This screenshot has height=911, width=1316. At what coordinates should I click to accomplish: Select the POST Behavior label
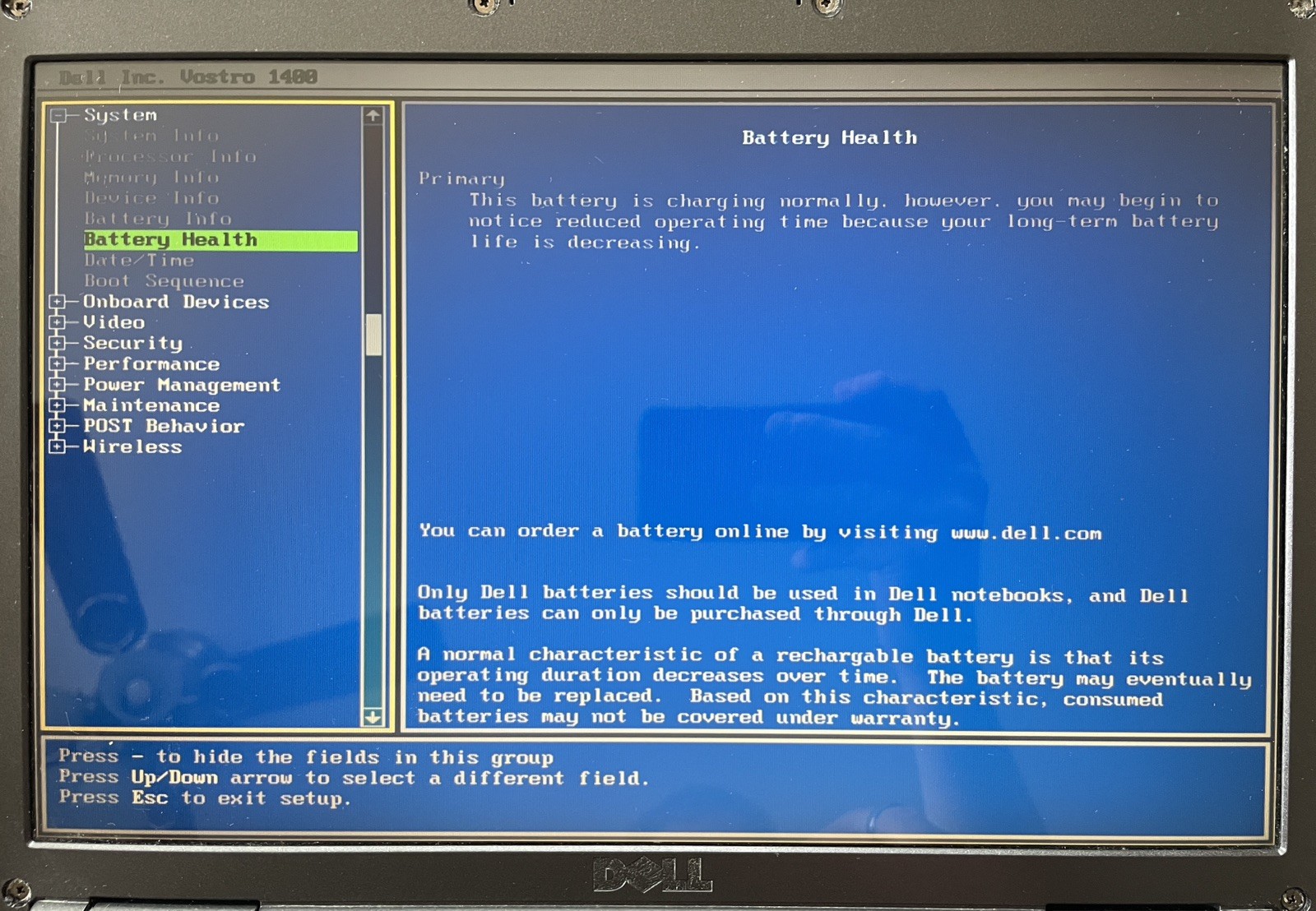(164, 426)
